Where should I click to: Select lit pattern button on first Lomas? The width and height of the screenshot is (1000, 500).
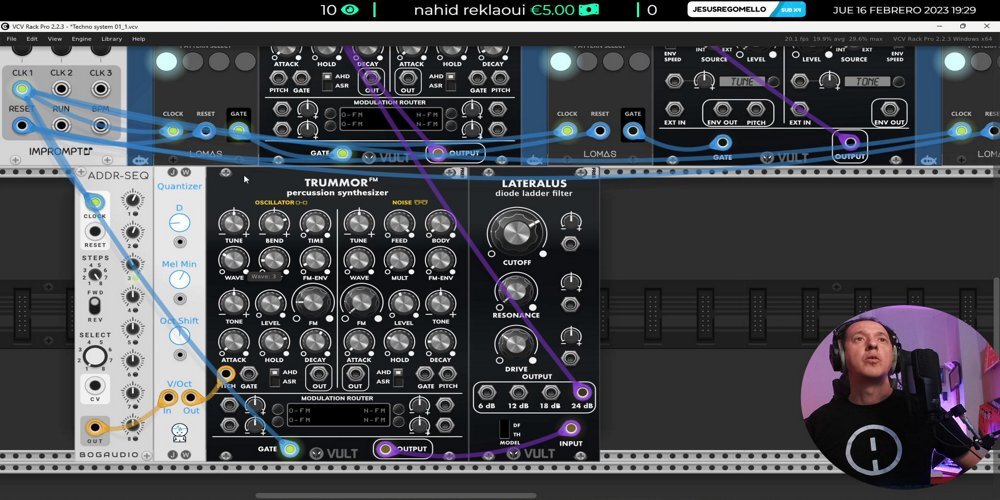pos(166,61)
